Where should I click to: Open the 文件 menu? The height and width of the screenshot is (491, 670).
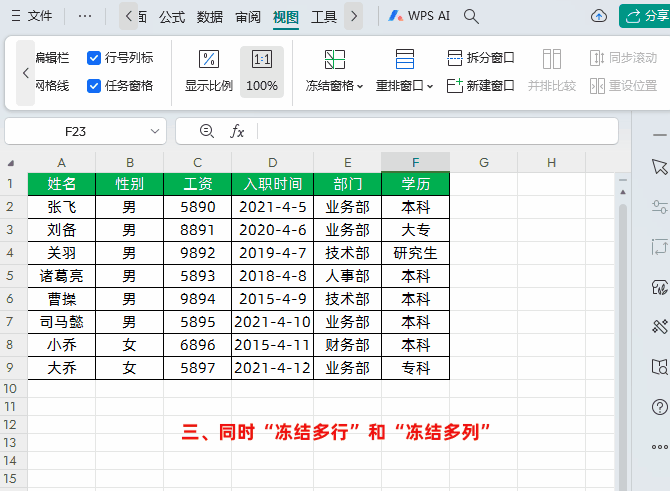(32, 16)
